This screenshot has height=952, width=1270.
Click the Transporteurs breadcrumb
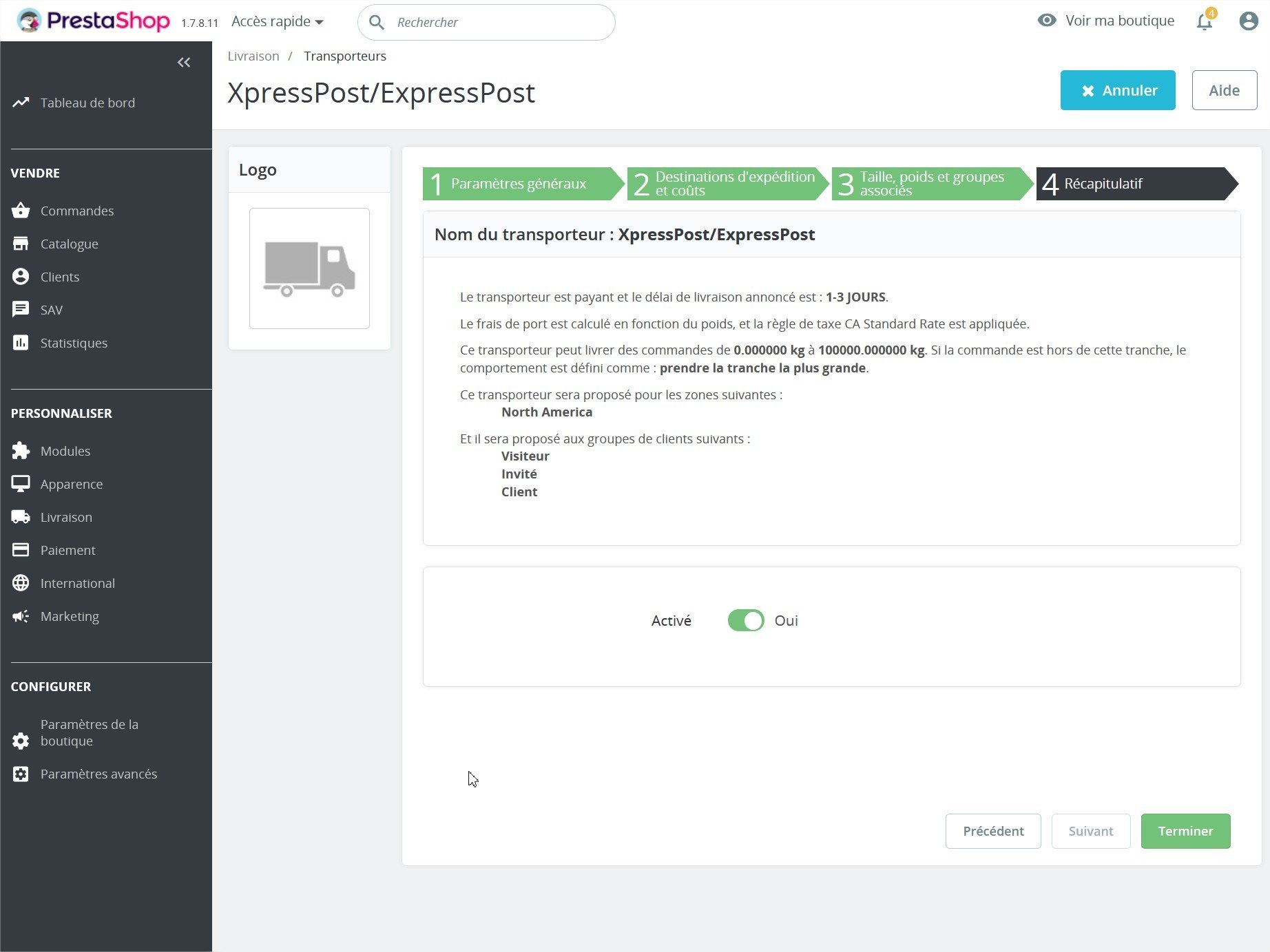tap(345, 56)
